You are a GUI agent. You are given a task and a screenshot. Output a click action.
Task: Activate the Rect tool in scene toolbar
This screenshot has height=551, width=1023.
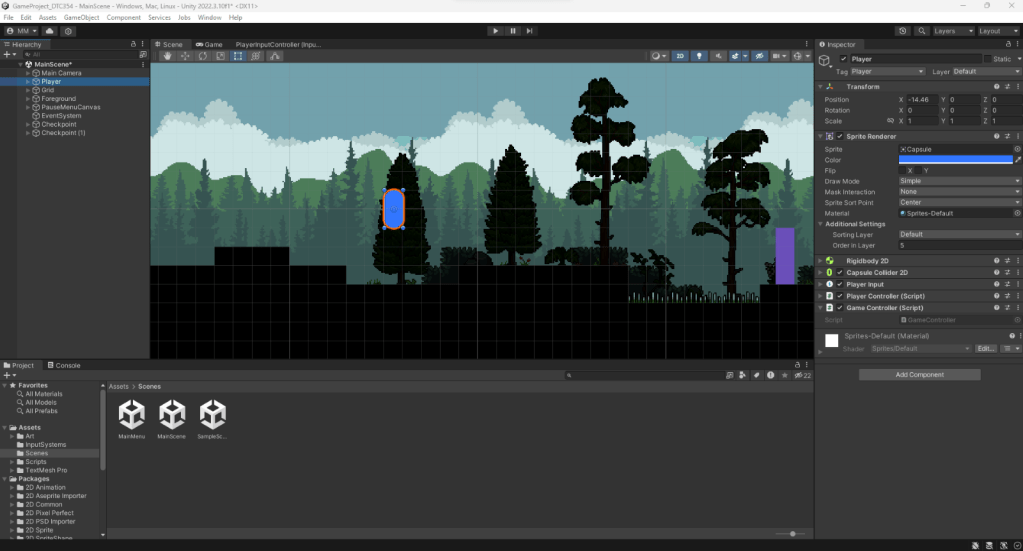point(238,56)
